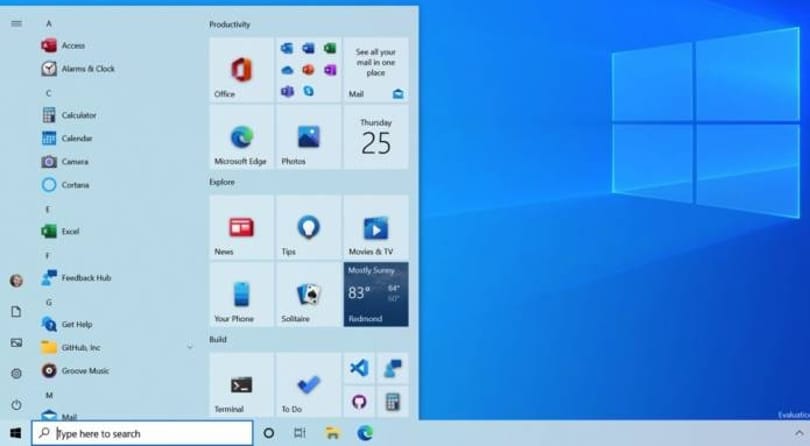The width and height of the screenshot is (810, 446).
Task: Open the user account picture menu
Action: tap(17, 281)
